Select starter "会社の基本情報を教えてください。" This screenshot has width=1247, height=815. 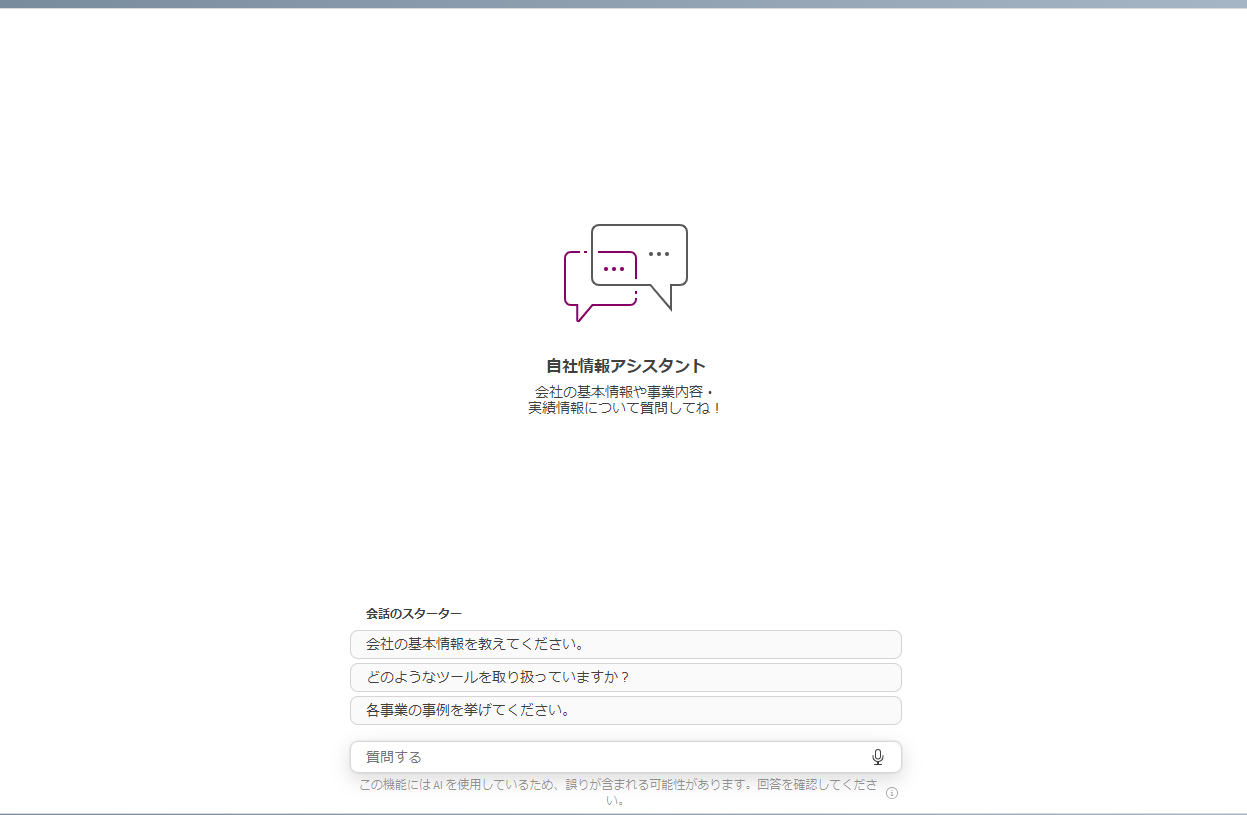click(625, 644)
